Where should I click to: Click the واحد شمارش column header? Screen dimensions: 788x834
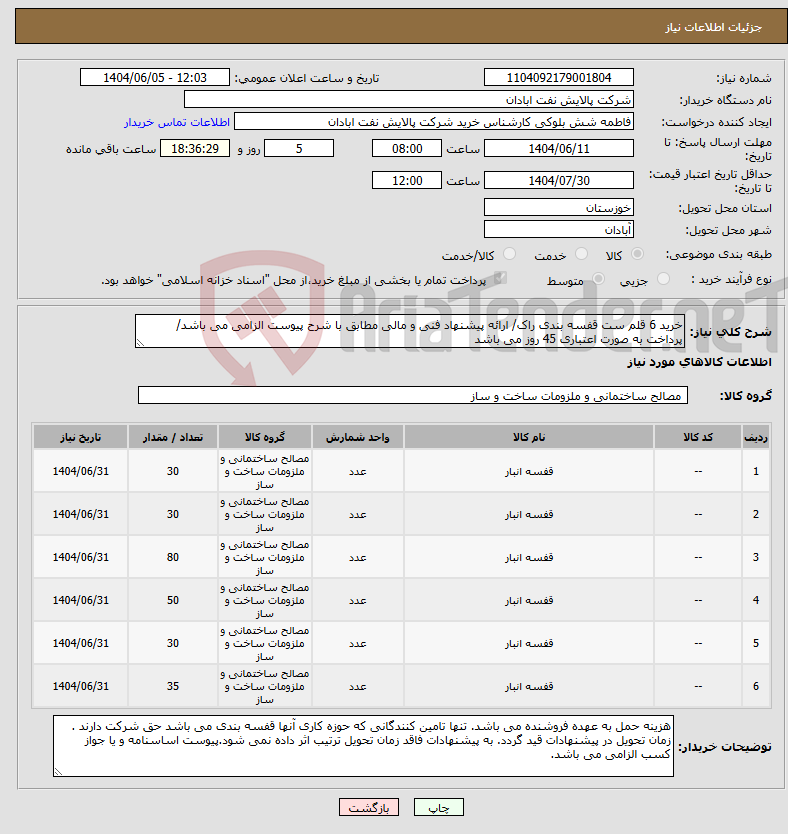tap(357, 437)
